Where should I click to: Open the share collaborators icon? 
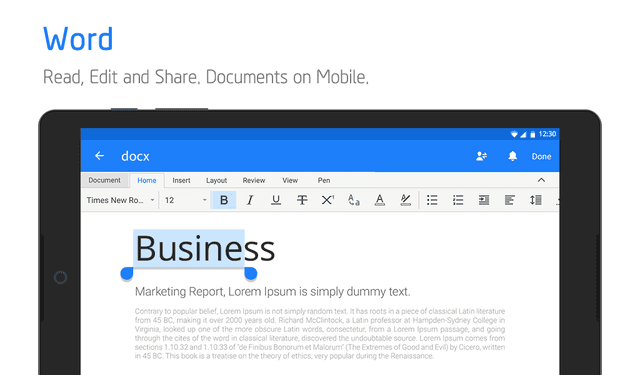(x=482, y=156)
